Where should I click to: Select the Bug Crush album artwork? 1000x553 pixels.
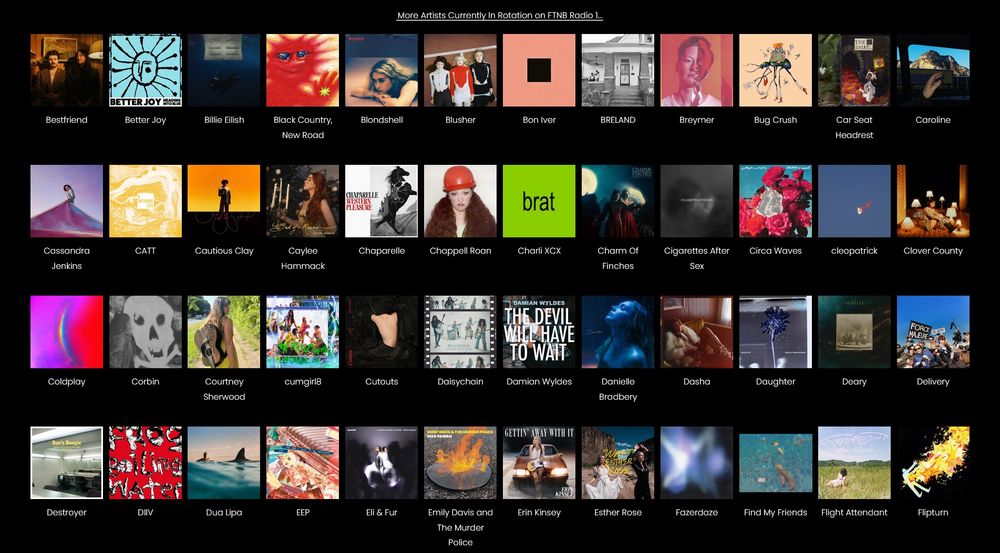[x=776, y=70]
